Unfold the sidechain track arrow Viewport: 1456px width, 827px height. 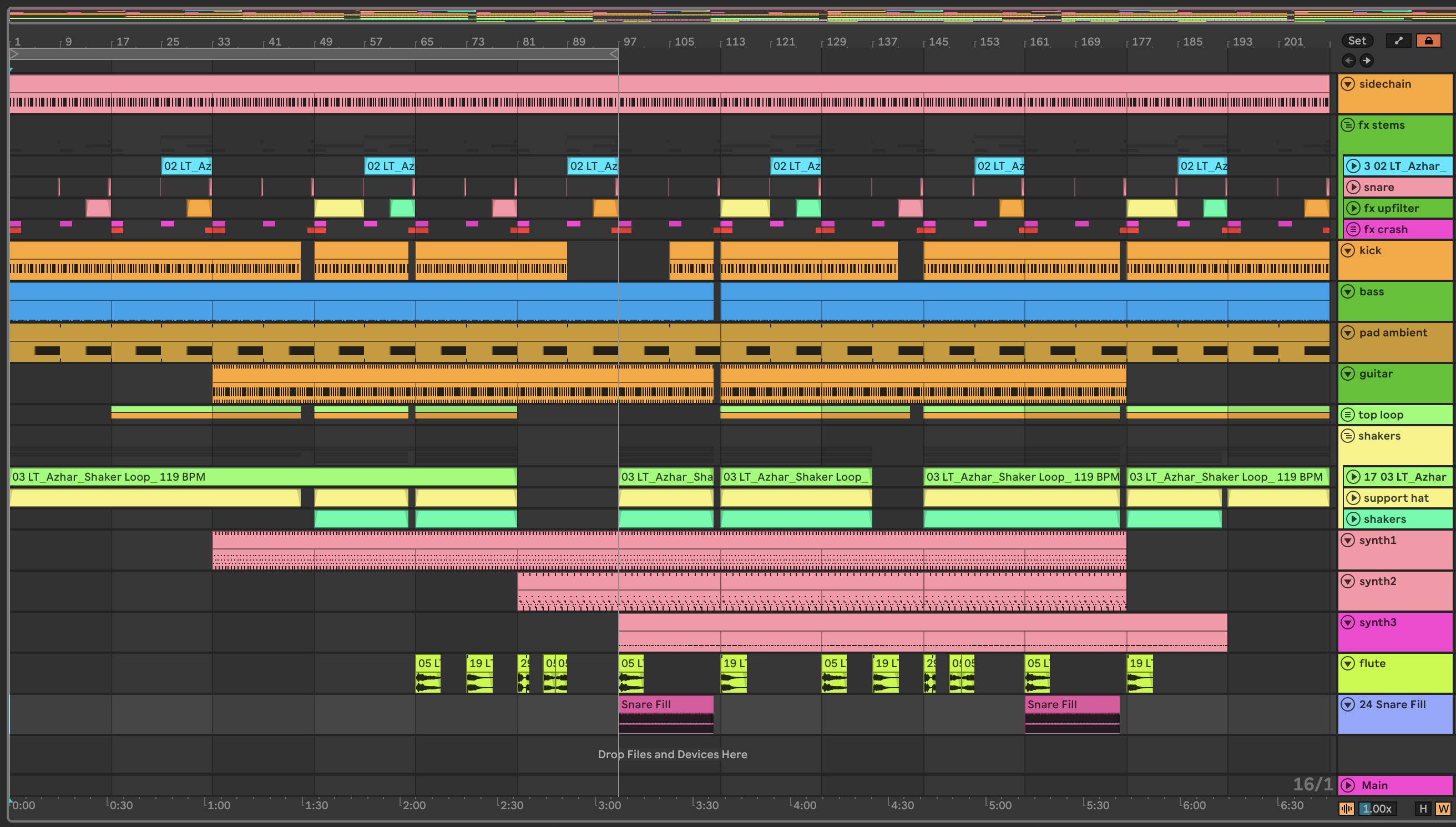1348,84
